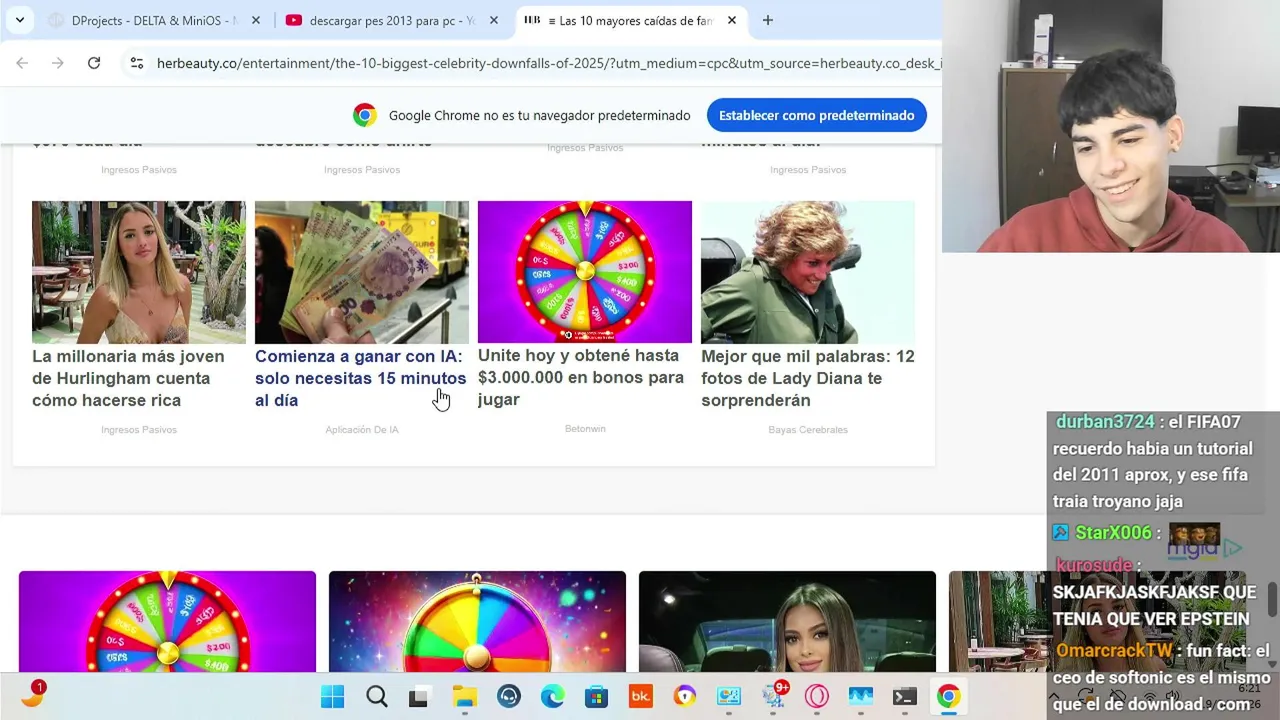Open the widgets icon with notification badge
Viewport: 1280px width, 720px height.
[32, 694]
